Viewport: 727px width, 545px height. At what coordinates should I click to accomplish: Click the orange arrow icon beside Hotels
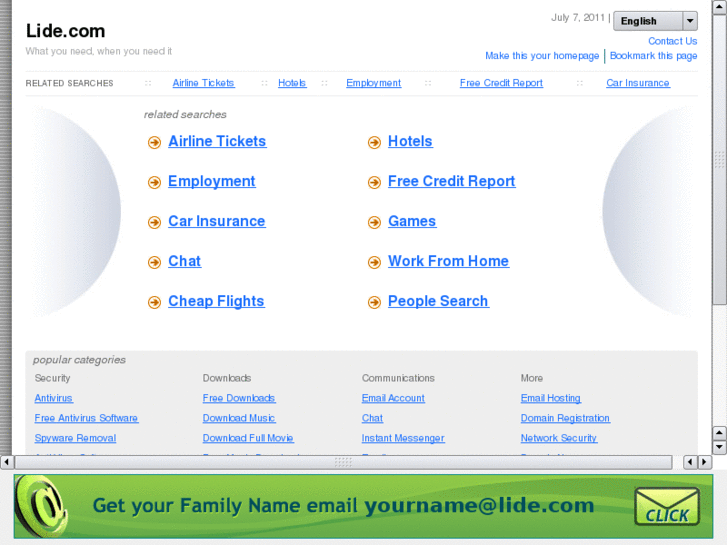[x=374, y=142]
